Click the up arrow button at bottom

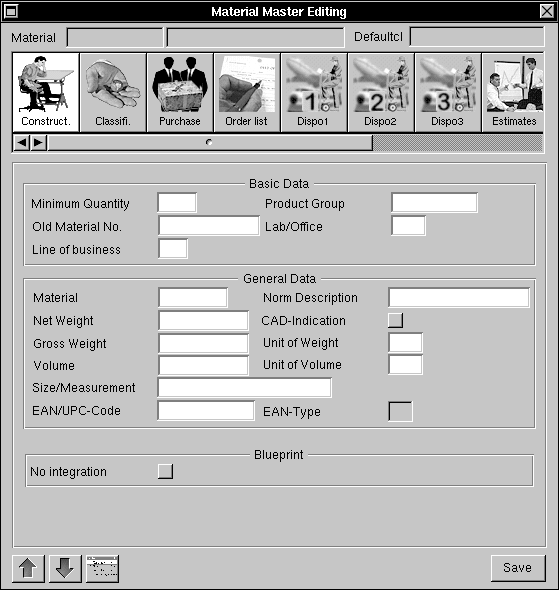[x=28, y=568]
